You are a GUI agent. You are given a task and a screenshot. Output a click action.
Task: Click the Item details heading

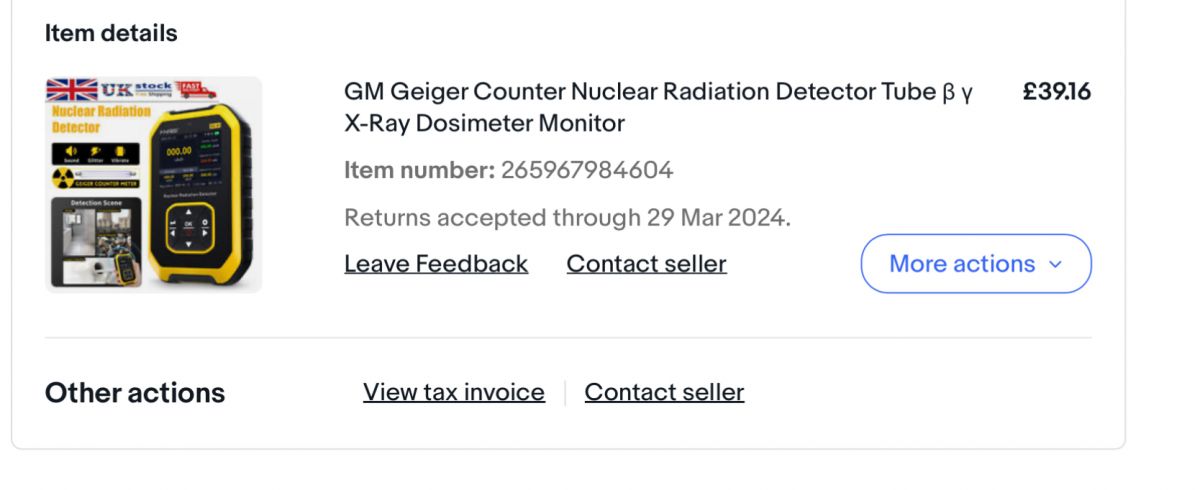[x=111, y=33]
